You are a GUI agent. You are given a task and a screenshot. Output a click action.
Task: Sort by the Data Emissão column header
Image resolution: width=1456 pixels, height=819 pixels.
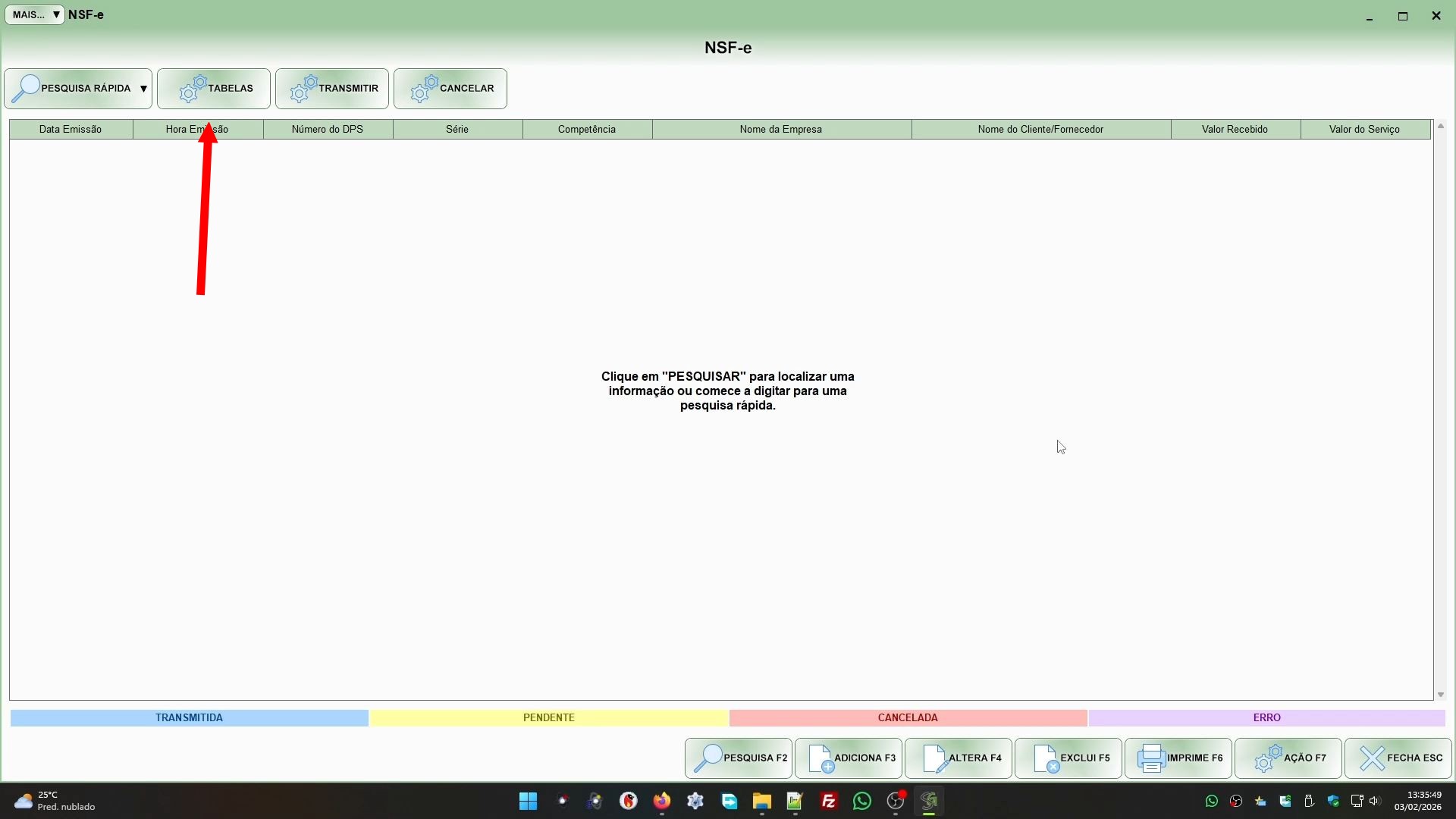pyautogui.click(x=71, y=129)
